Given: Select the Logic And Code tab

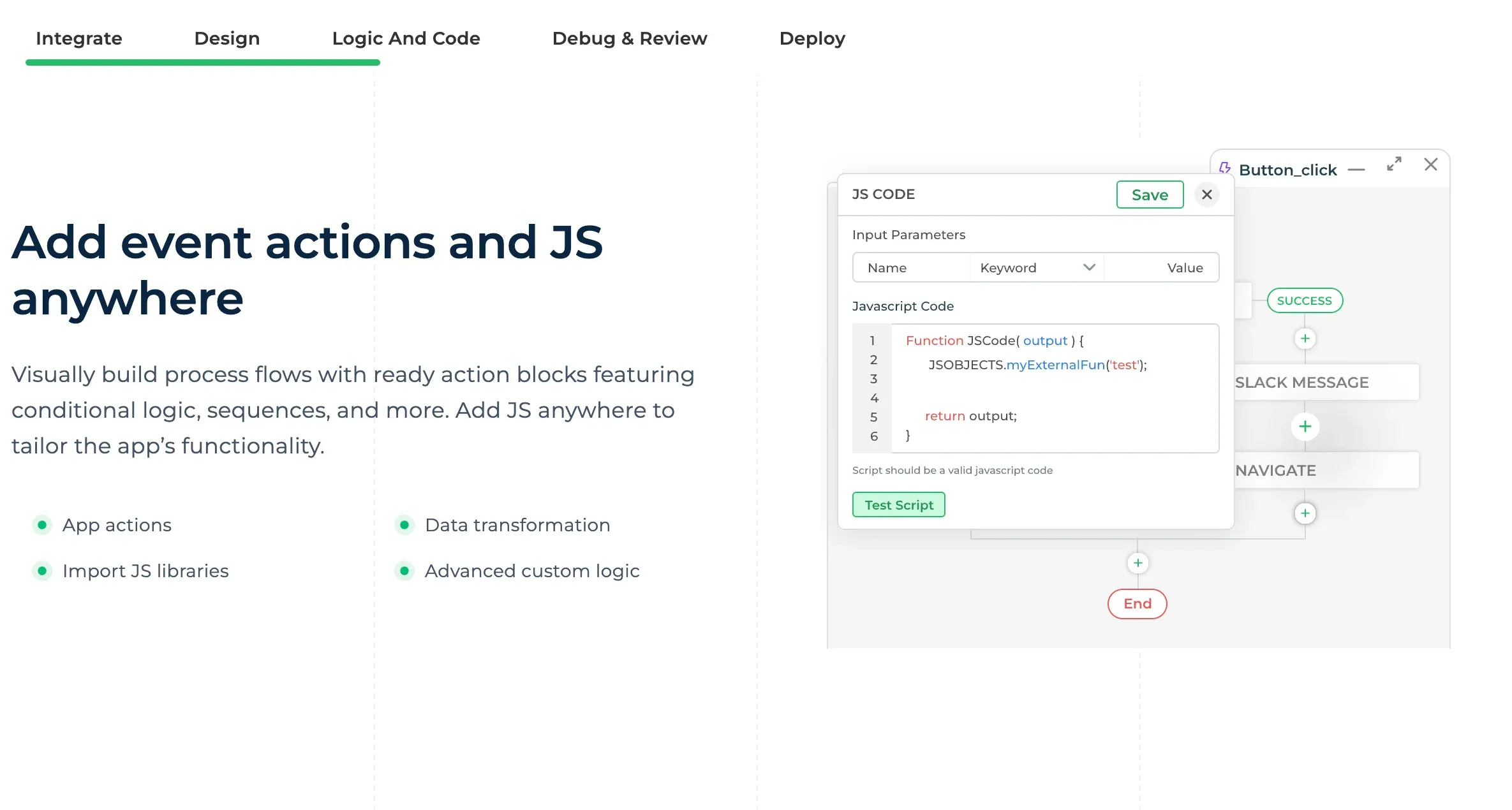Looking at the screenshot, I should pyautogui.click(x=406, y=38).
